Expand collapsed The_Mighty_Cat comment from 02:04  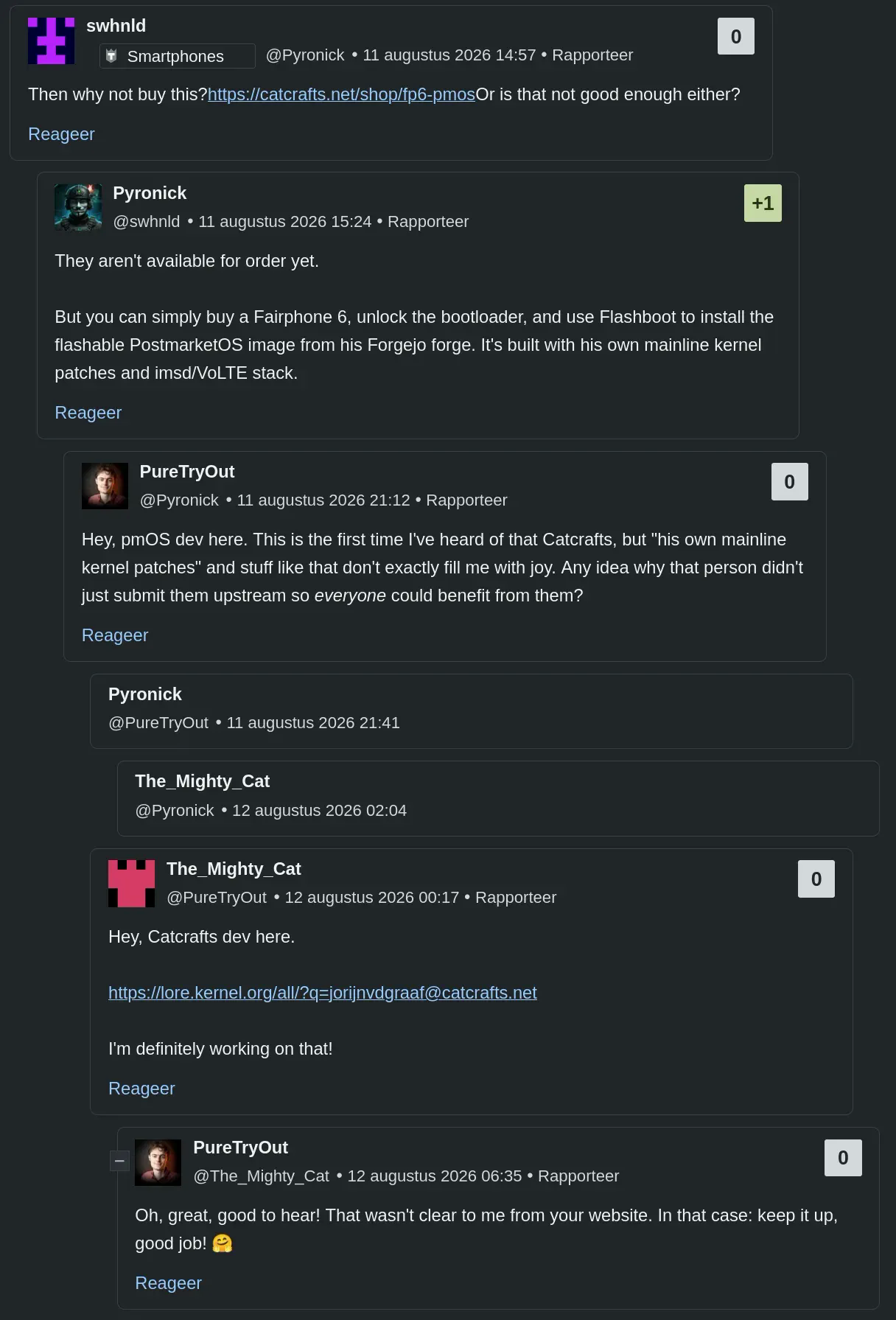click(x=498, y=798)
